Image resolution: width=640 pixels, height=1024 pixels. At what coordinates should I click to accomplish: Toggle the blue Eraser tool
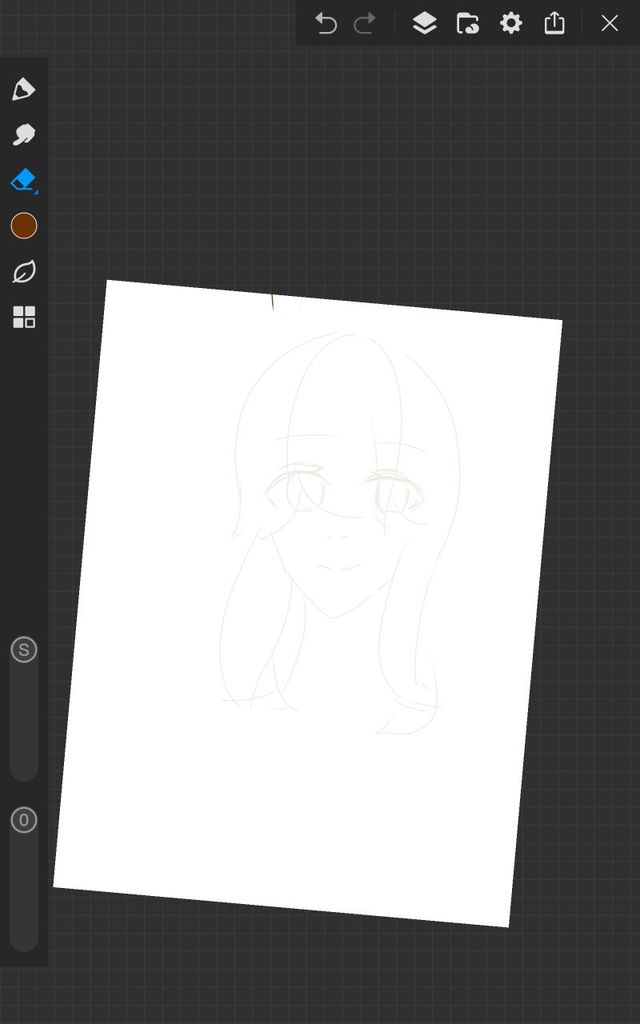(24, 180)
